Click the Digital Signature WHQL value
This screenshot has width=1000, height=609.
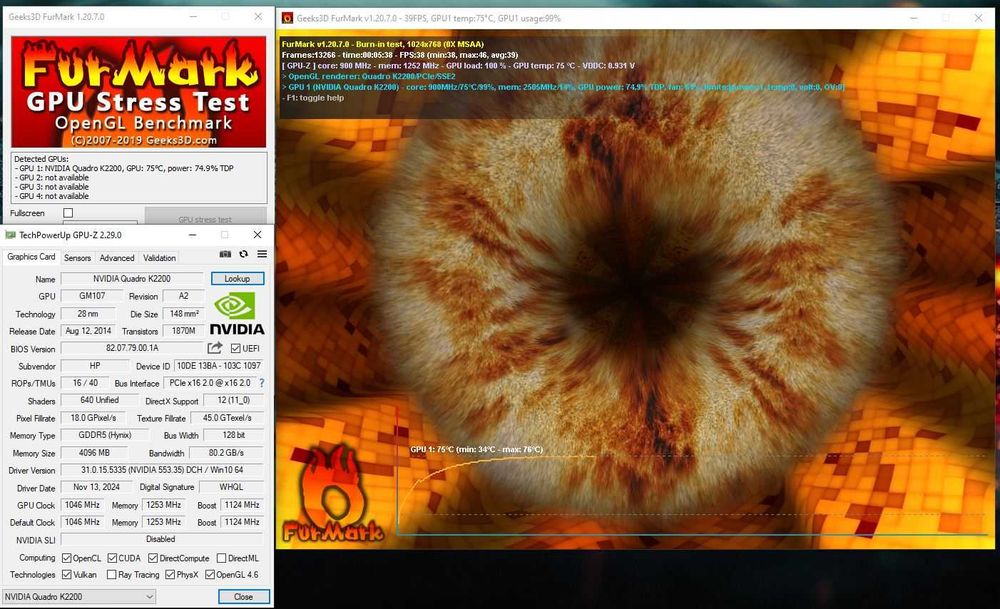(x=232, y=487)
